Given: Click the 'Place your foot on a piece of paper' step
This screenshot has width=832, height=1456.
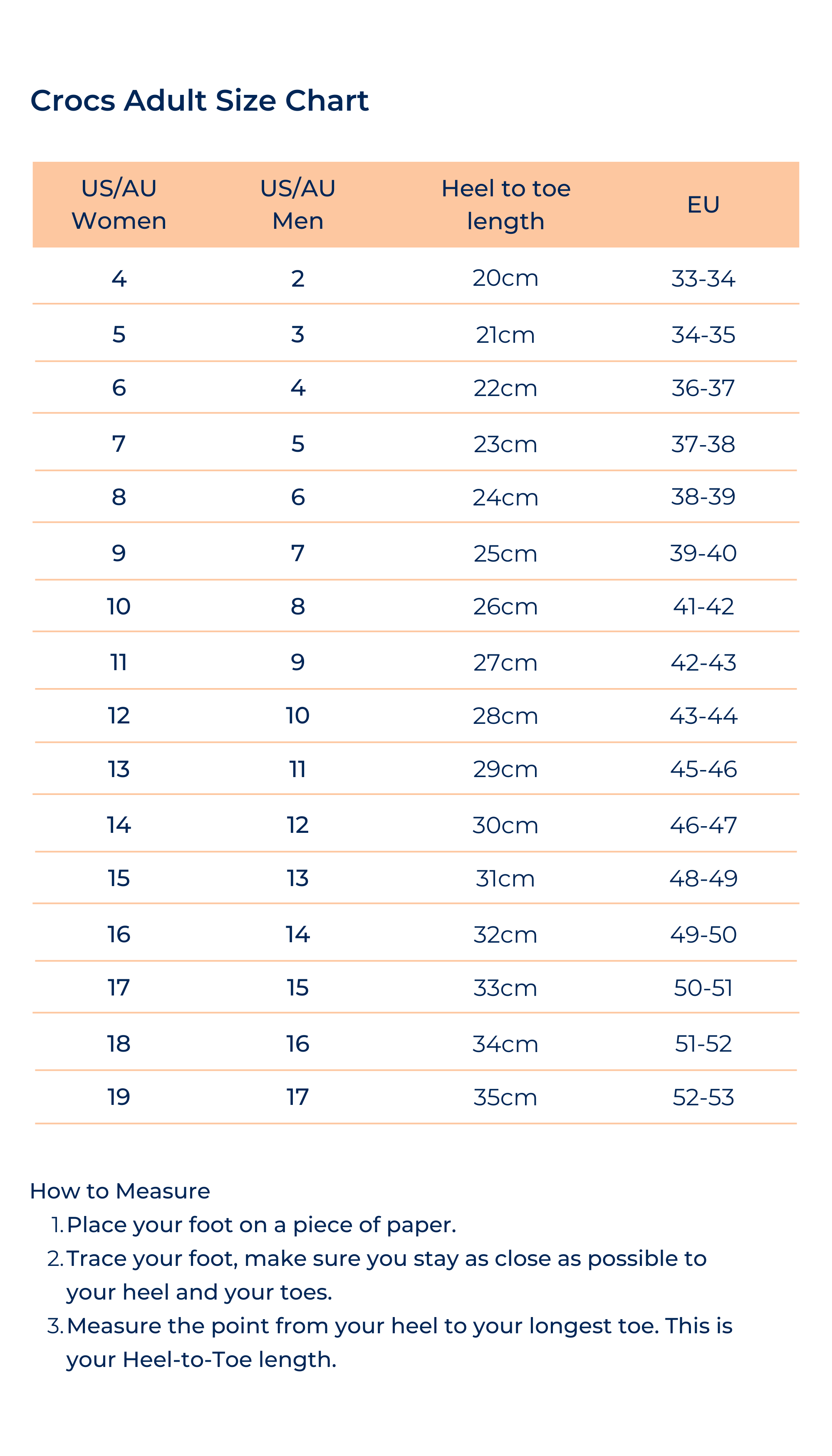Looking at the screenshot, I should (x=261, y=1225).
